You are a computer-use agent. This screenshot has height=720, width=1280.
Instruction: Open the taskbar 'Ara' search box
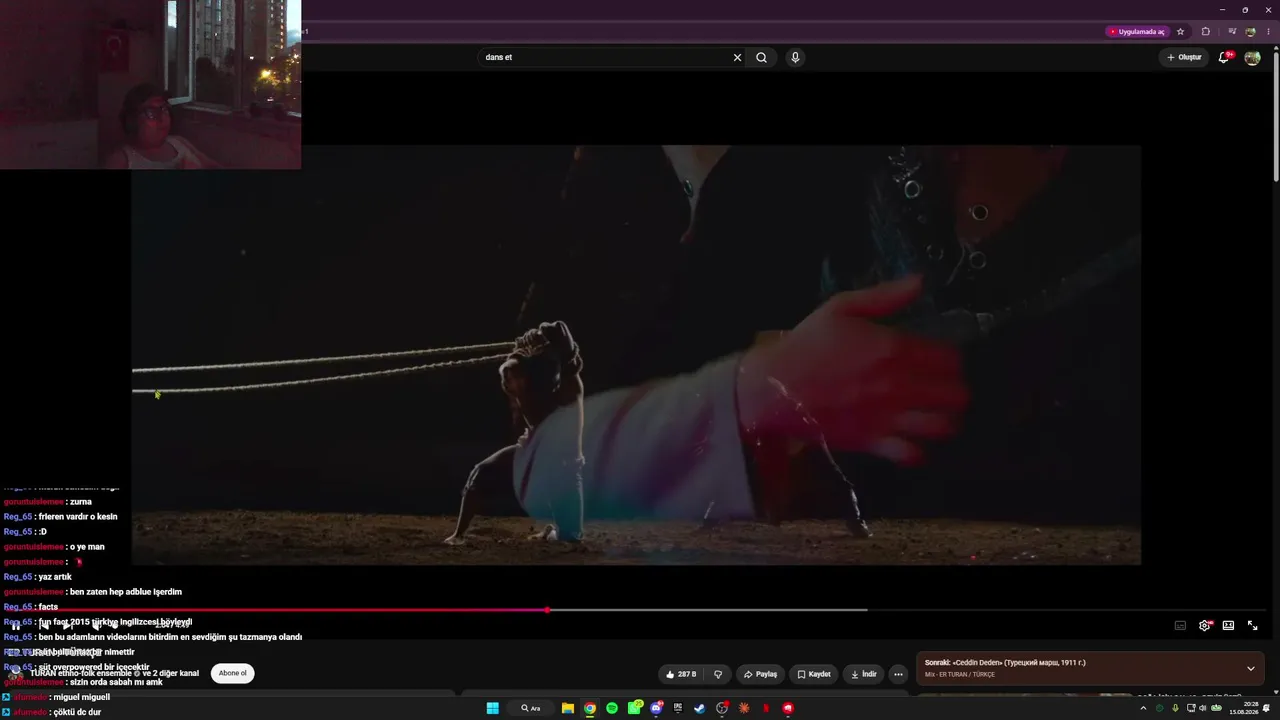[x=531, y=708]
